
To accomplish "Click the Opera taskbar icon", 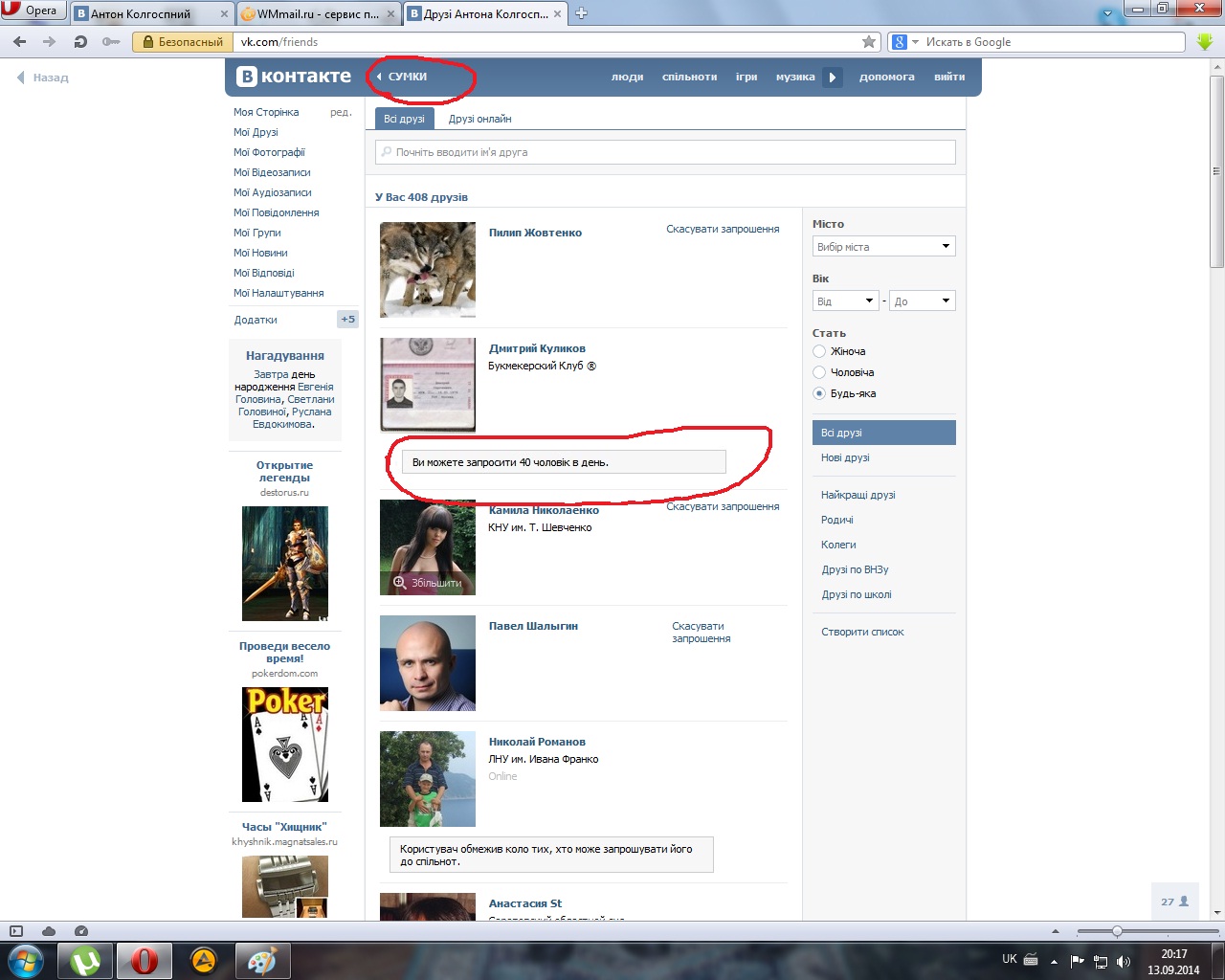I will (145, 960).
